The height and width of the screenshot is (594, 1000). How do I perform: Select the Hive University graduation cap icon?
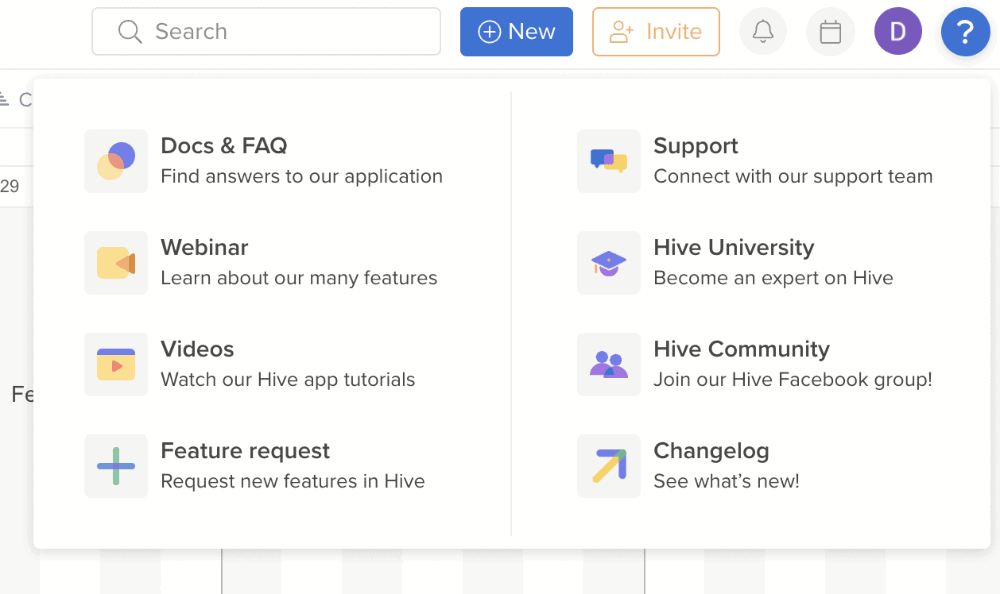click(x=608, y=263)
